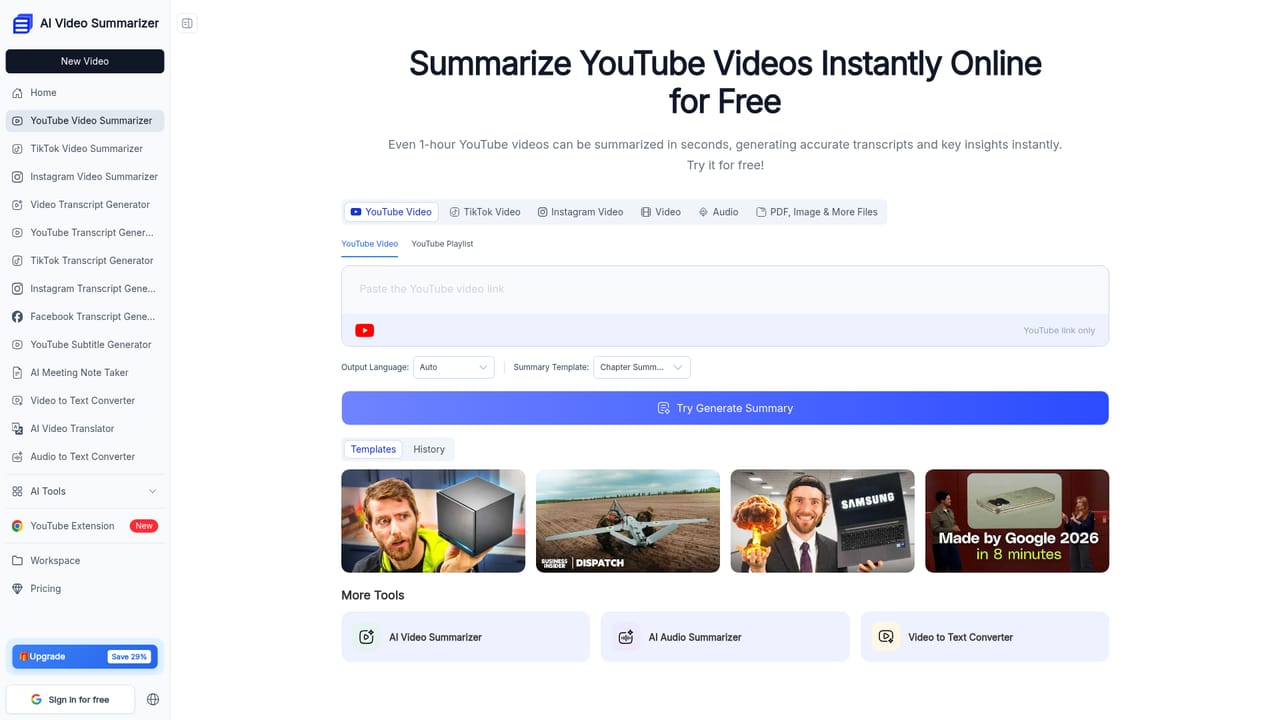The height and width of the screenshot is (720, 1280).
Task: Click the AI Video Translator icon
Action: coord(17,429)
